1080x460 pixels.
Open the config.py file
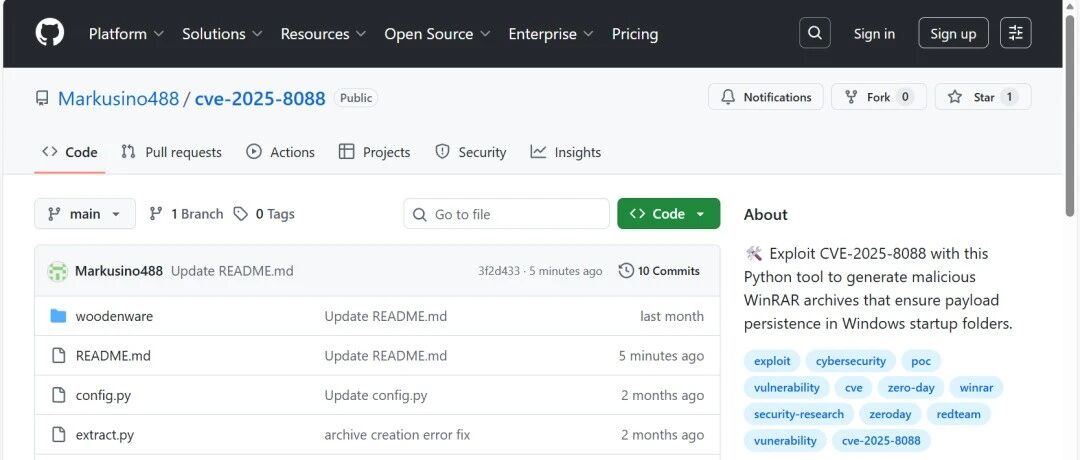click(x=103, y=395)
